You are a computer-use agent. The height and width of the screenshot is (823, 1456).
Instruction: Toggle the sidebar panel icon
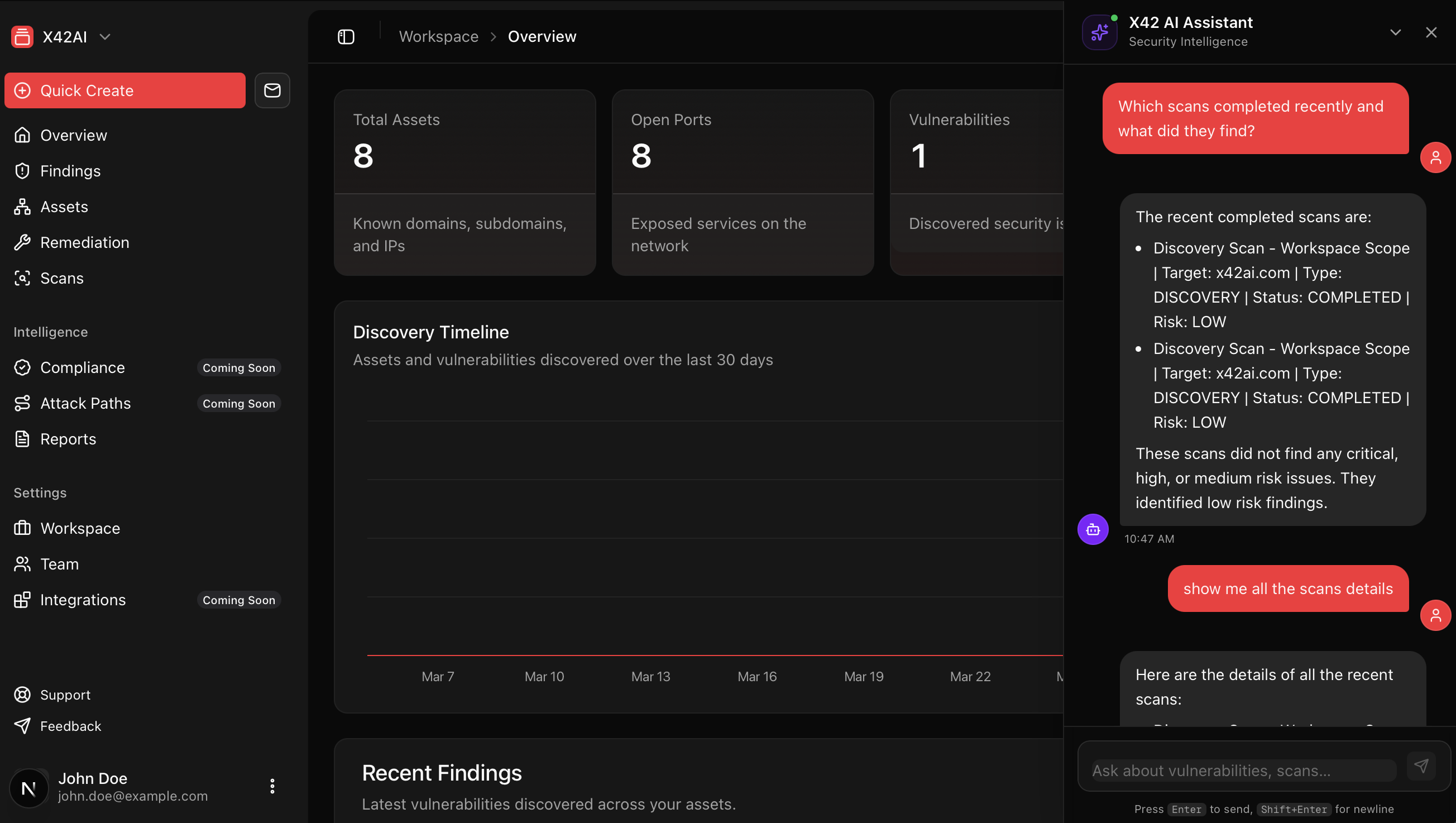click(346, 37)
